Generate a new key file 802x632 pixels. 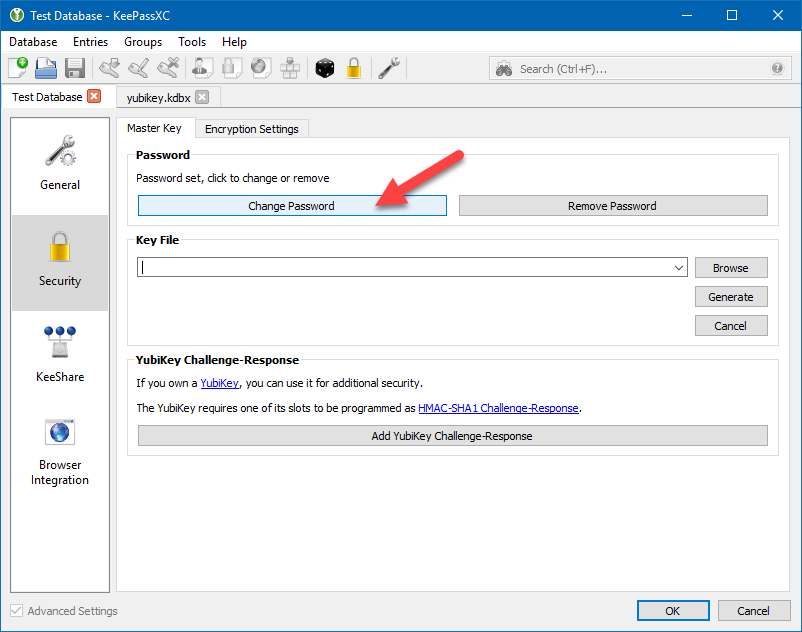click(x=731, y=297)
